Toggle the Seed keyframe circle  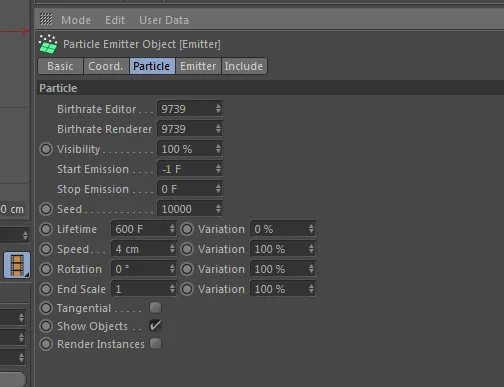(x=46, y=209)
